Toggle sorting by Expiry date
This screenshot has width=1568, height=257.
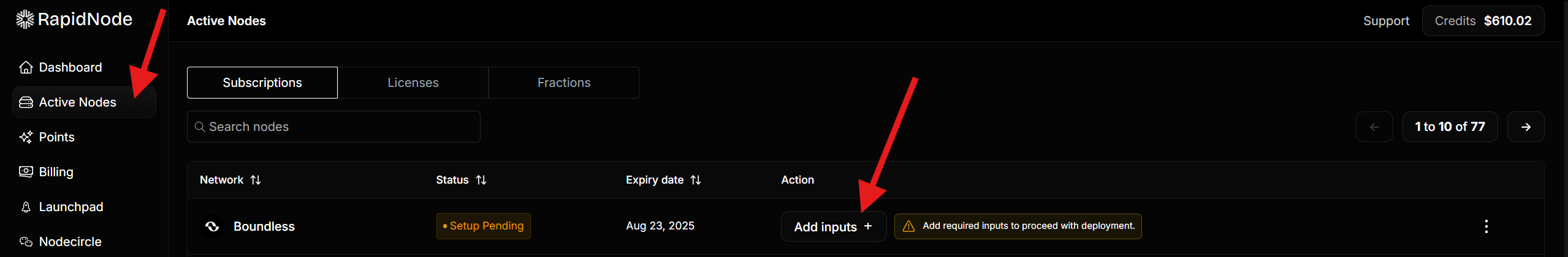point(696,180)
